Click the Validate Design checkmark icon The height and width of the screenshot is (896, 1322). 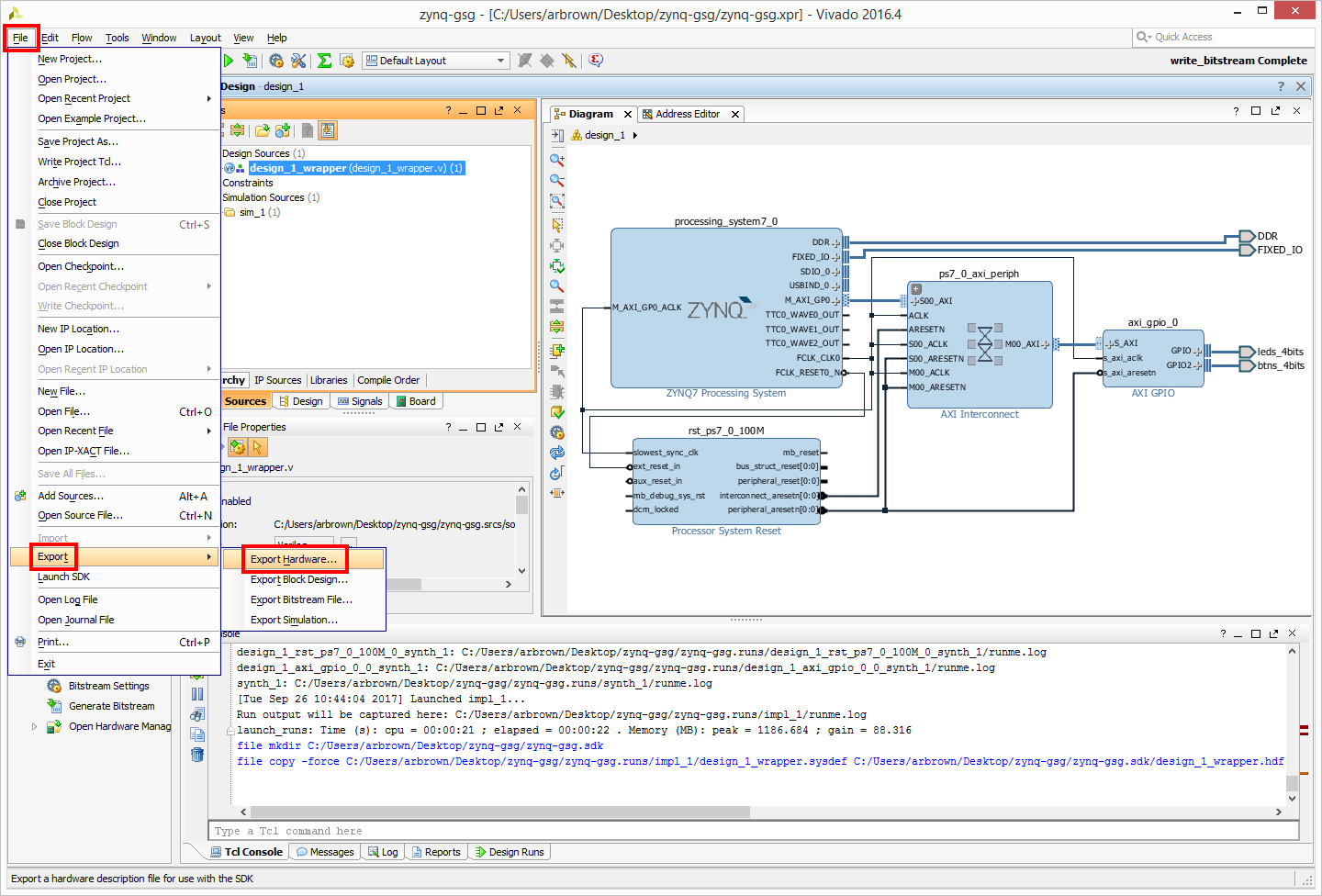click(556, 412)
